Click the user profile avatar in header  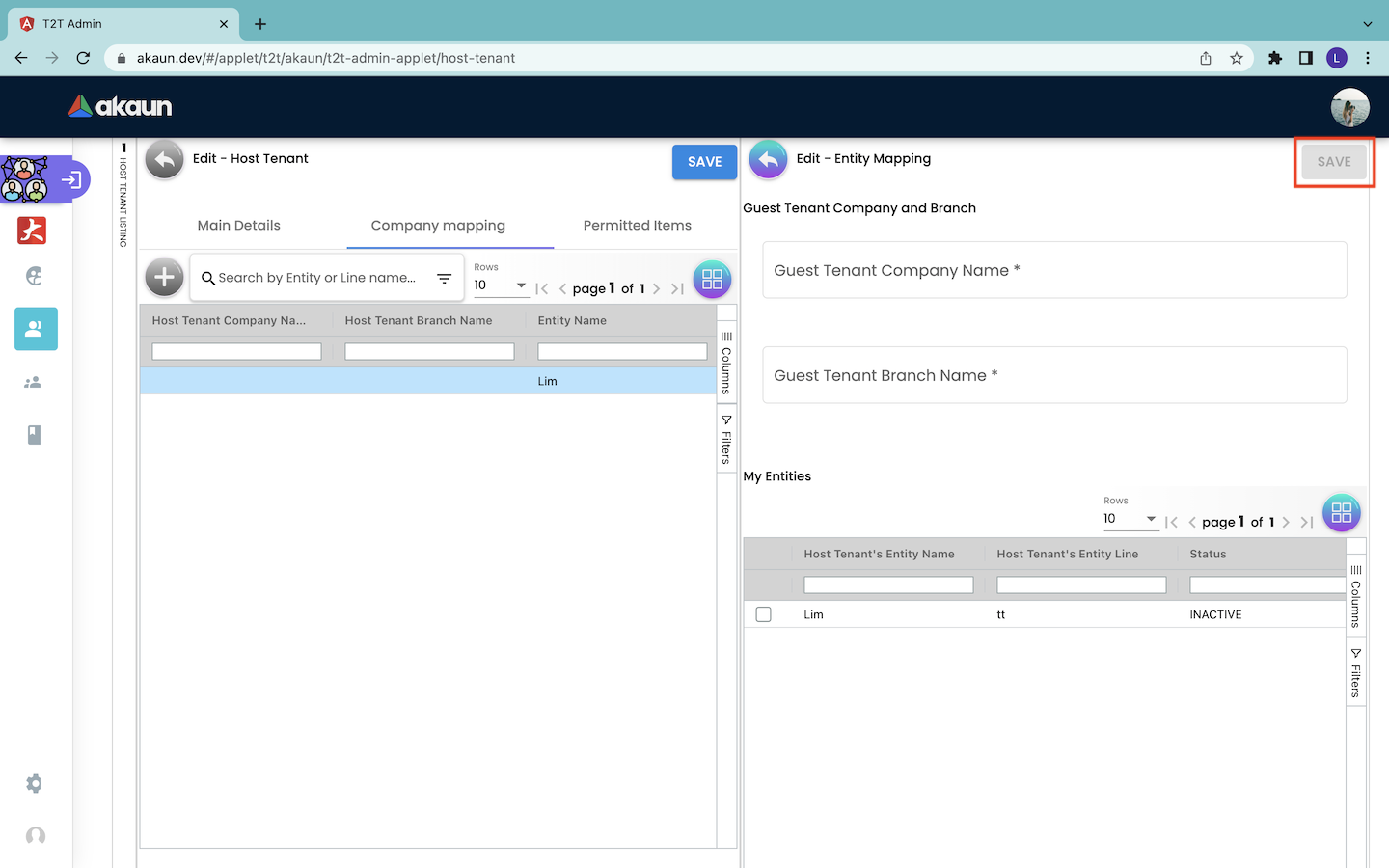point(1349,107)
